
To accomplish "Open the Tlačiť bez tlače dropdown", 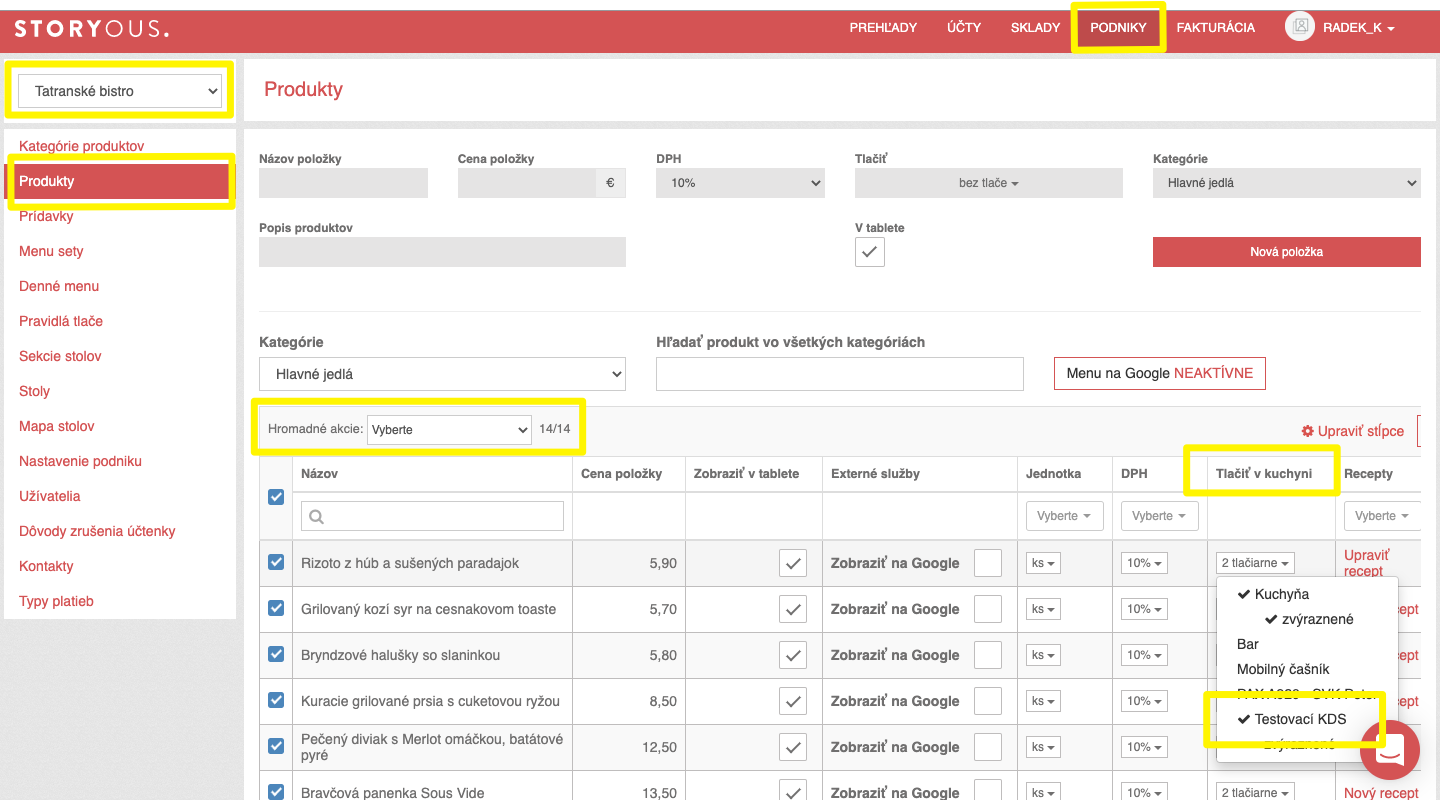I will 989,183.
